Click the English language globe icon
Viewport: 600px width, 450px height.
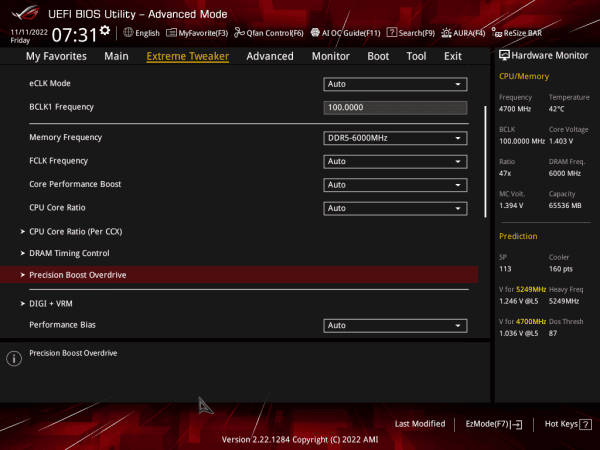tap(128, 32)
